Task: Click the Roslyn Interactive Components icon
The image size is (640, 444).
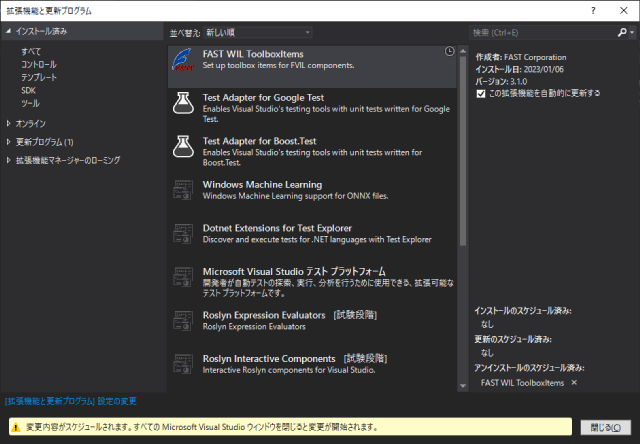Action: [x=183, y=364]
